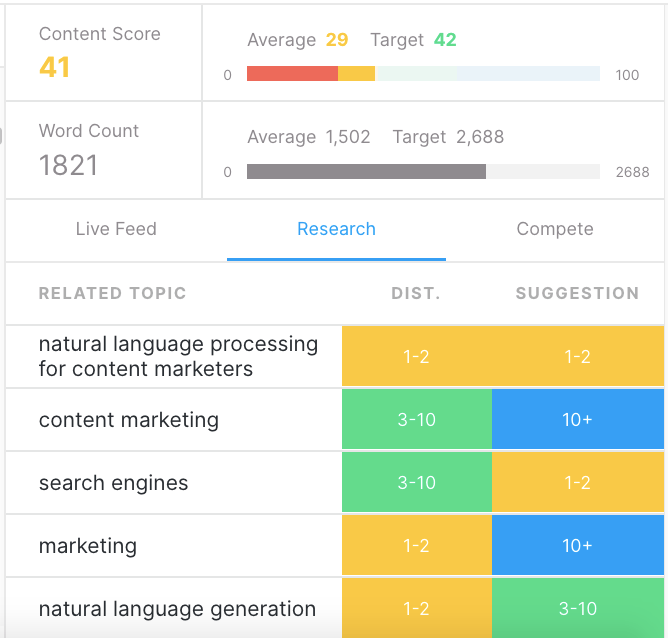
Task: Select topic 'natural language processing for content marketers'
Action: pyautogui.click(x=178, y=356)
